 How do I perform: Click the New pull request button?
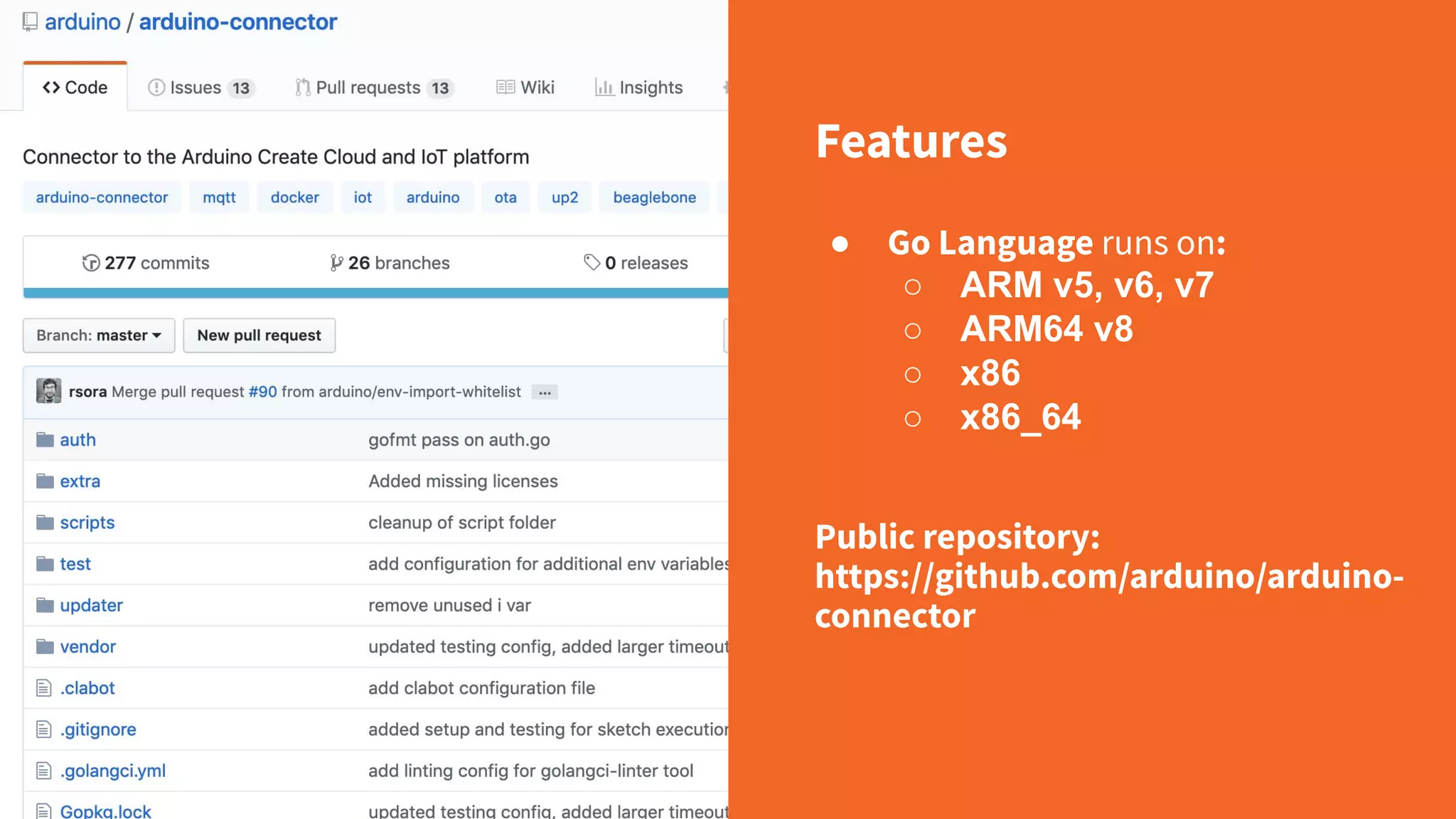click(259, 336)
